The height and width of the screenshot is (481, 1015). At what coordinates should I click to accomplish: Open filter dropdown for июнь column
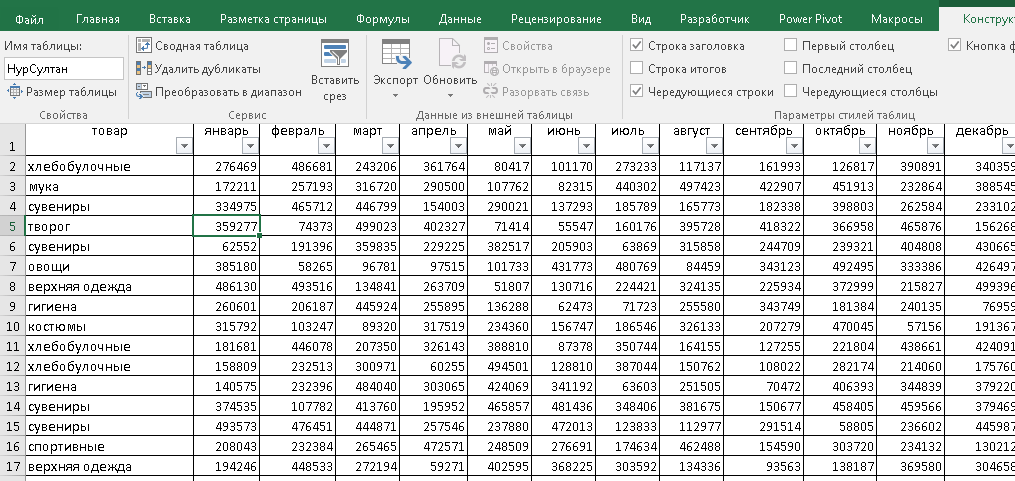point(586,146)
